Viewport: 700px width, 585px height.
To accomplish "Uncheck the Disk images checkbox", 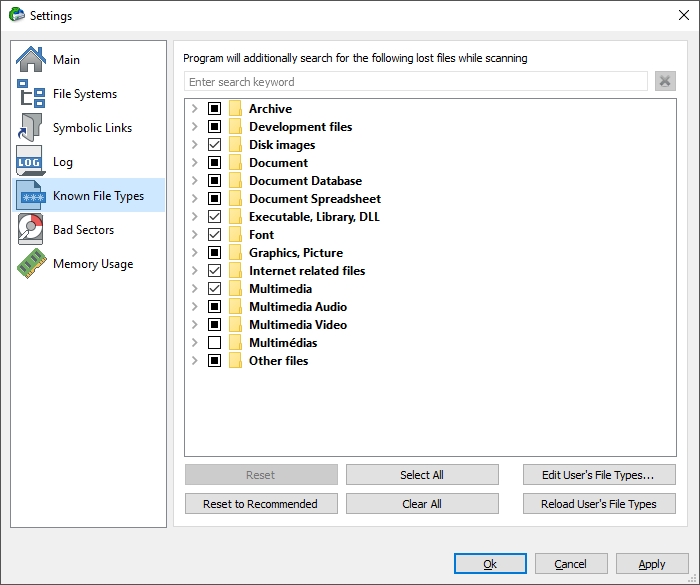I will click(214, 145).
